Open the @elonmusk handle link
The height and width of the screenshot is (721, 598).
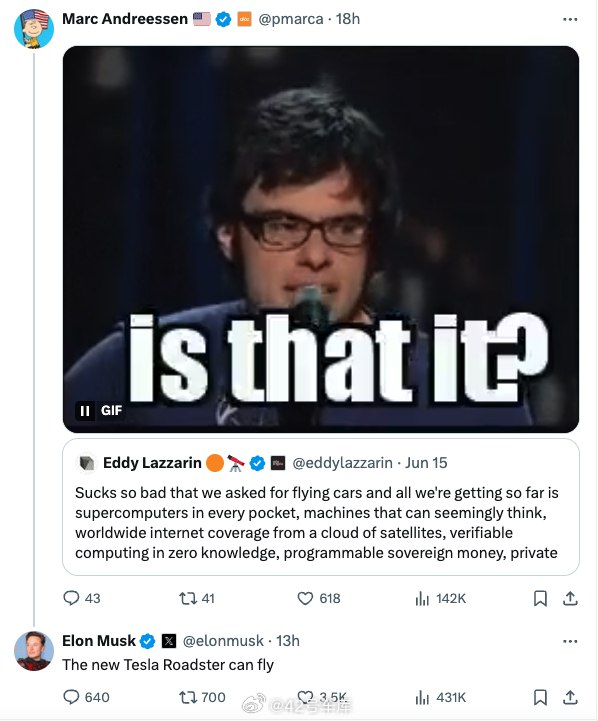pyautogui.click(x=223, y=641)
